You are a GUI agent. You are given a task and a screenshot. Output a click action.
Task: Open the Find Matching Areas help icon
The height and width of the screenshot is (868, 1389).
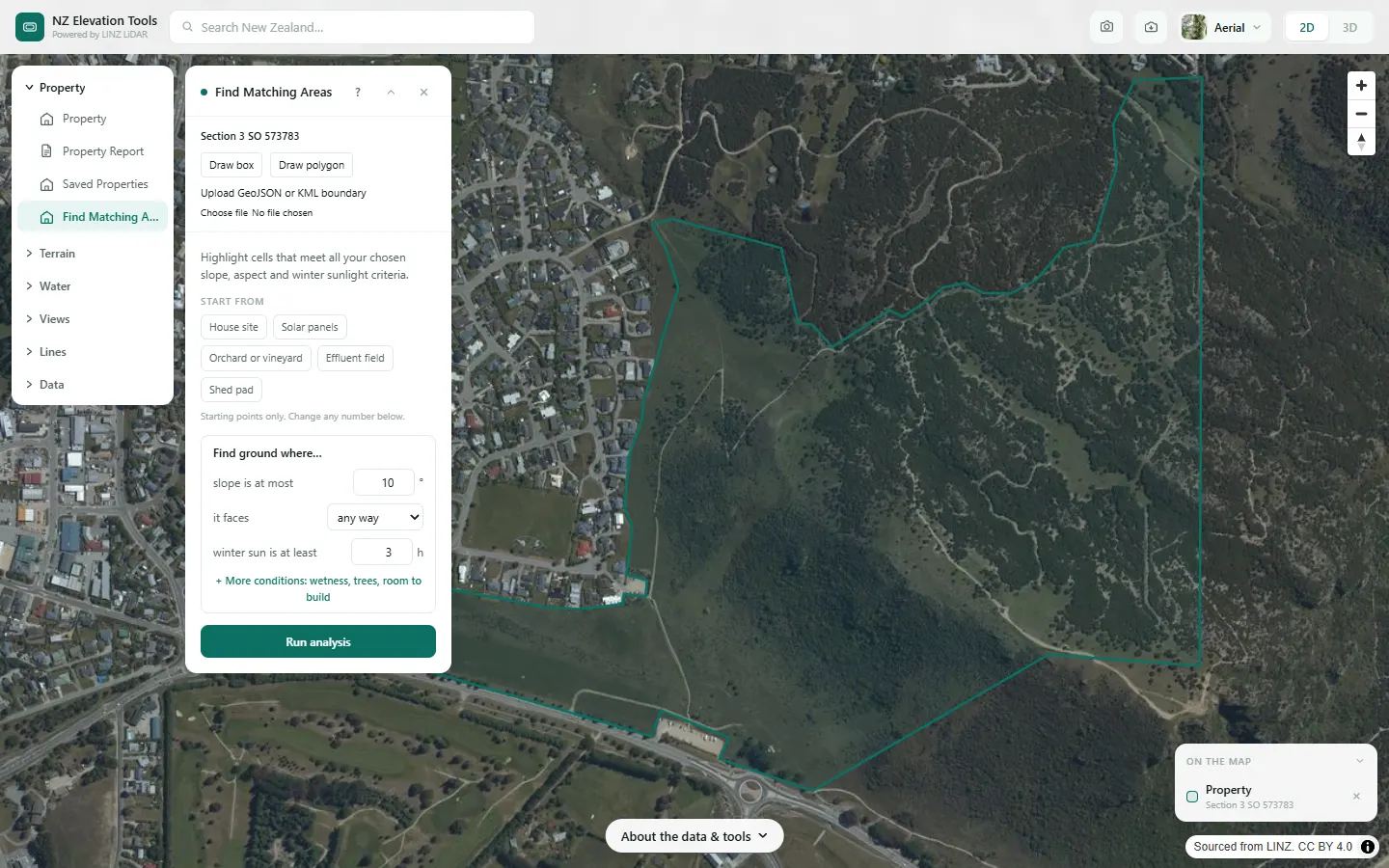click(x=358, y=93)
